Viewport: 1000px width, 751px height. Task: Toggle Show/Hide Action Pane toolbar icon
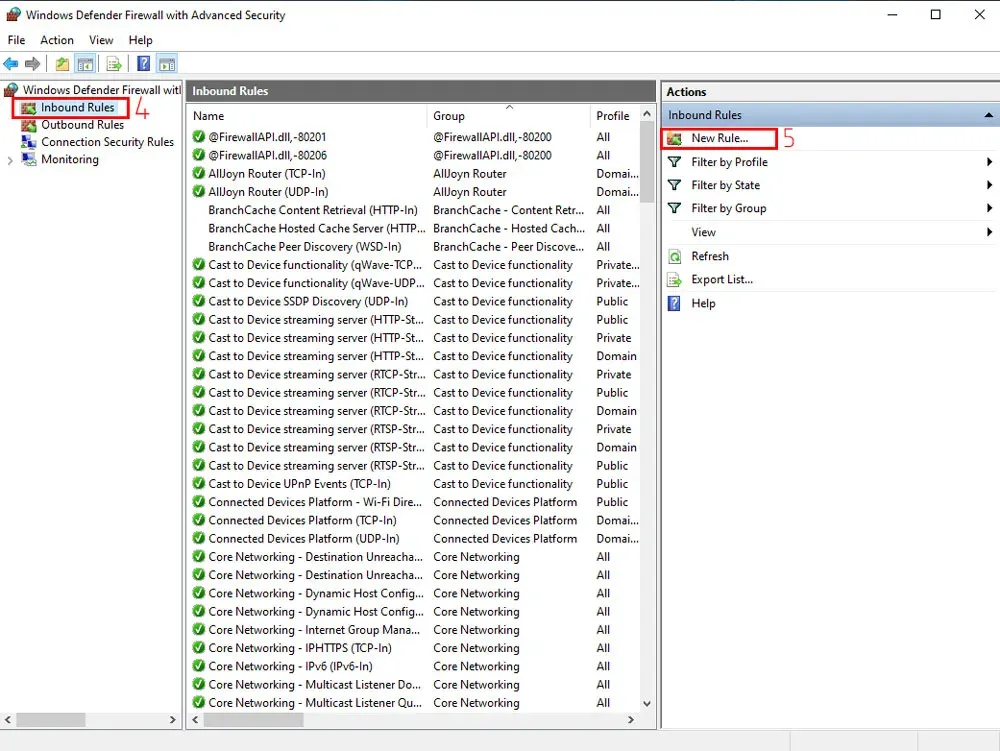point(167,64)
